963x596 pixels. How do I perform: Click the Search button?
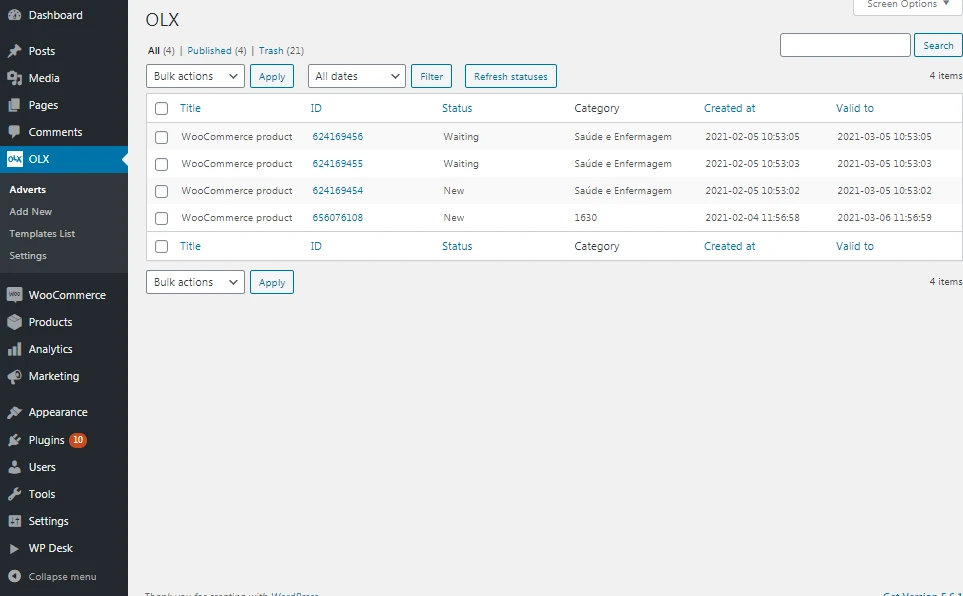[x=938, y=45]
